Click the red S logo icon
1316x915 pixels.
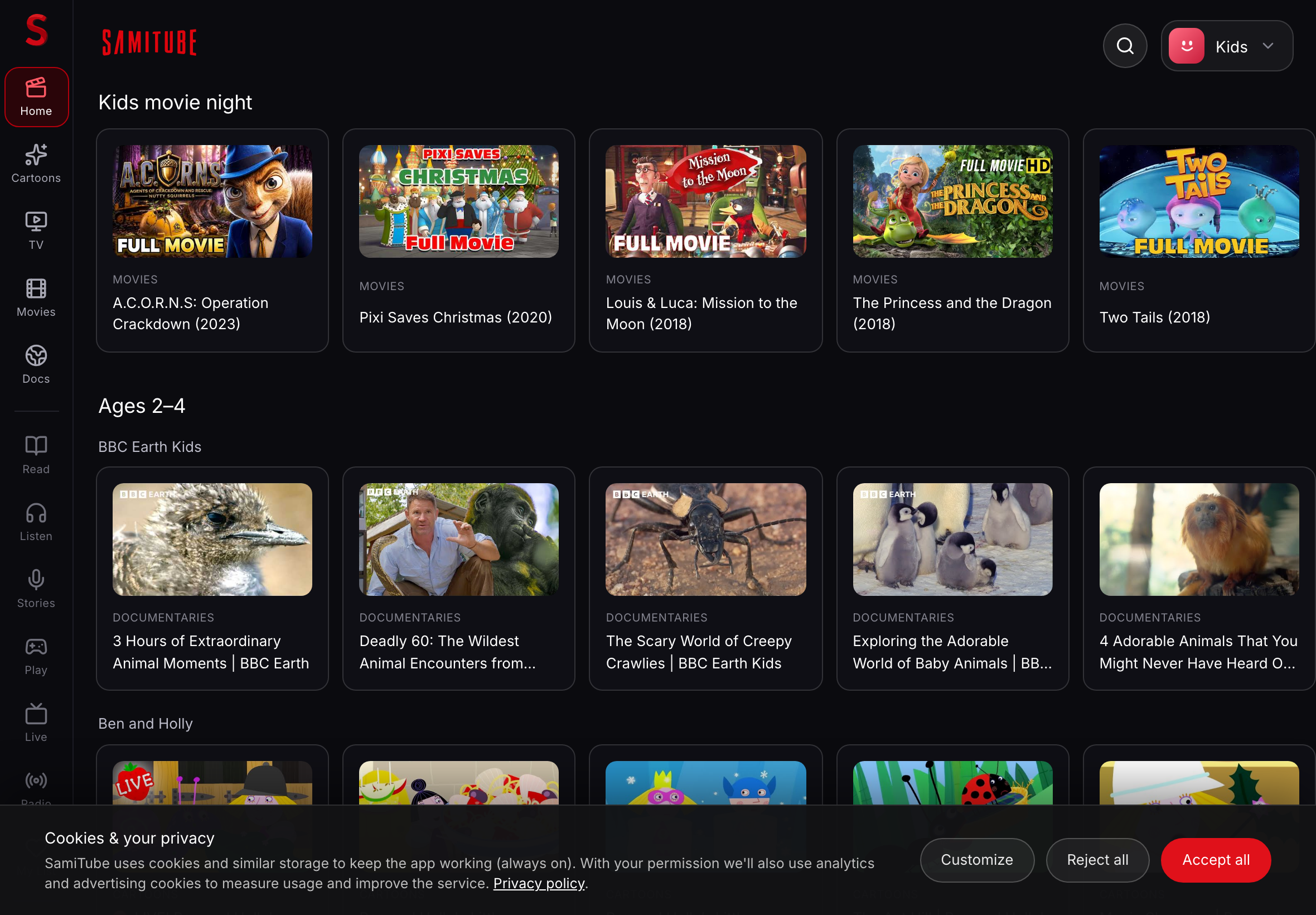coord(36,30)
